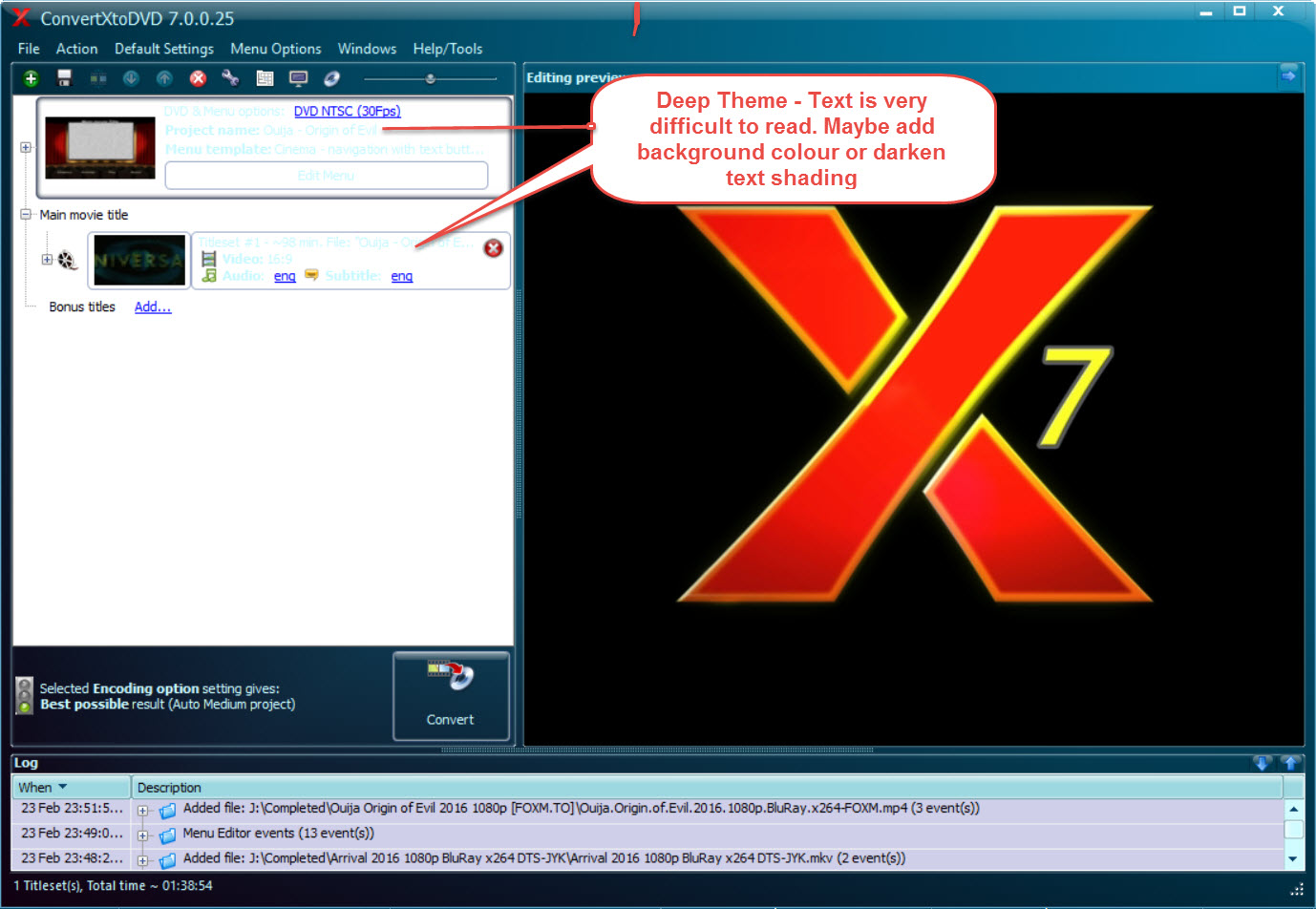
Task: Click the Convert button
Action: [451, 696]
